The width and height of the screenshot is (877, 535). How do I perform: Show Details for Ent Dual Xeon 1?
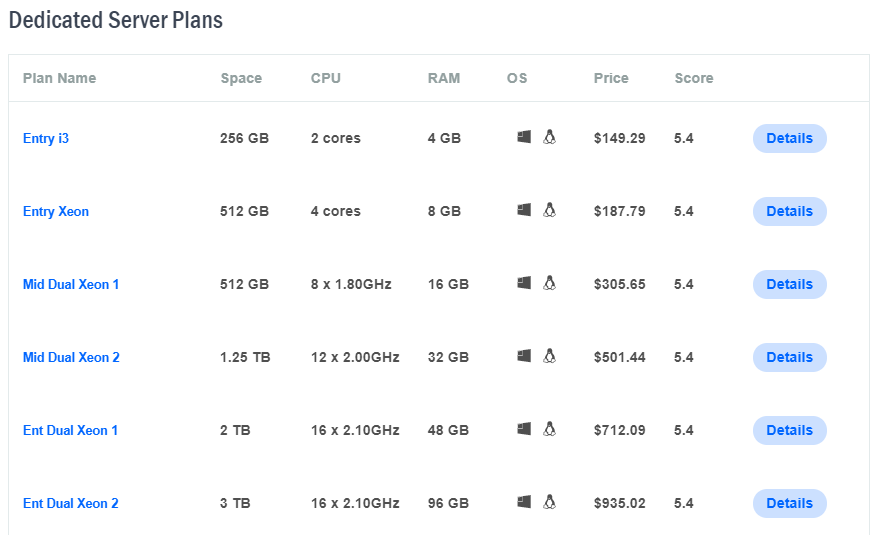tap(789, 430)
